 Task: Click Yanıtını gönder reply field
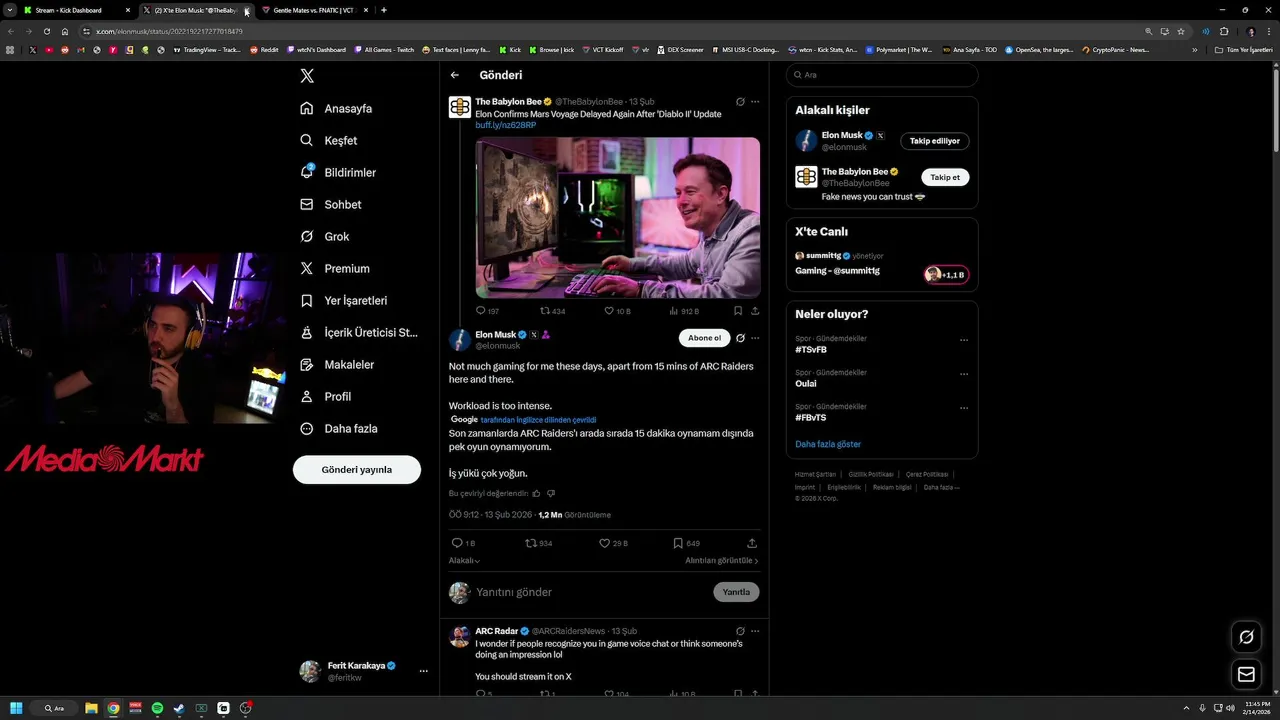(x=590, y=592)
